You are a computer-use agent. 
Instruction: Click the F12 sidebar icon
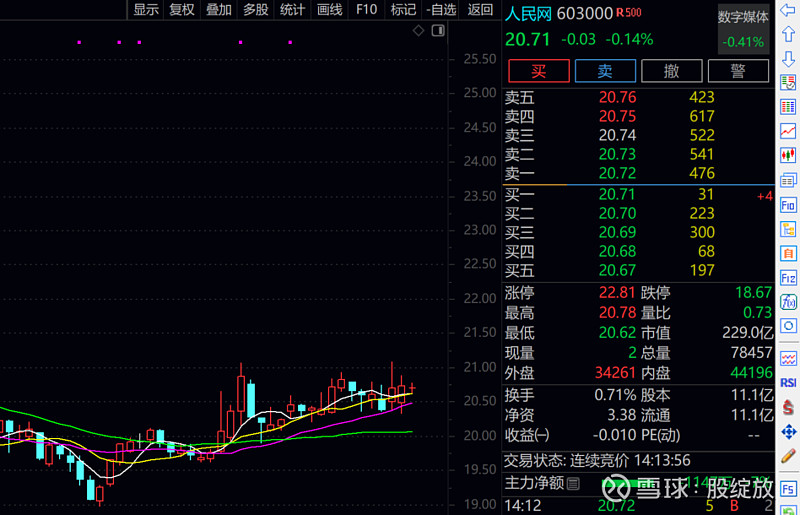pos(788,278)
